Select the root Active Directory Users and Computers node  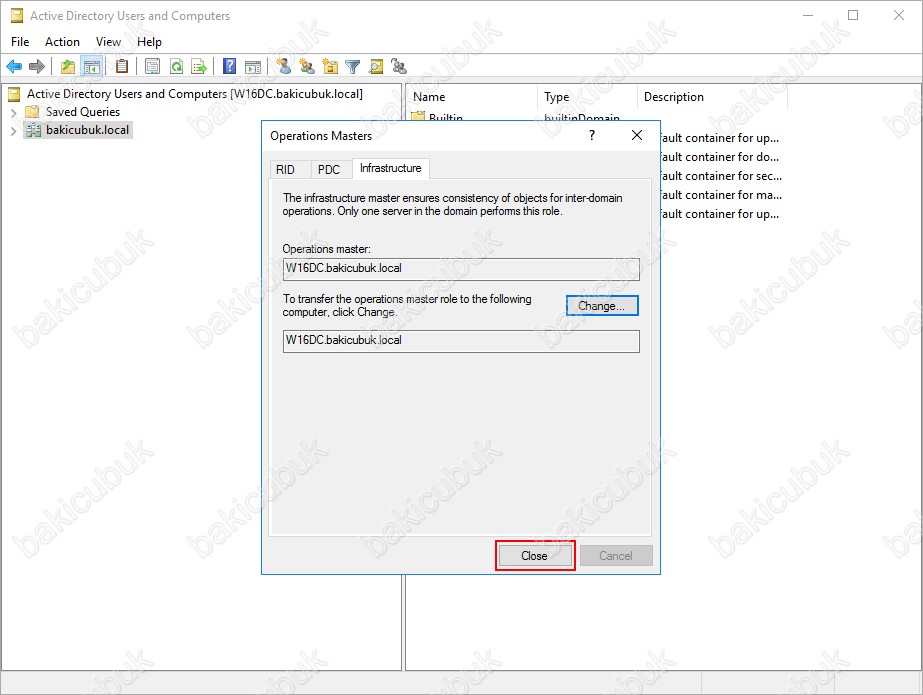[195, 94]
